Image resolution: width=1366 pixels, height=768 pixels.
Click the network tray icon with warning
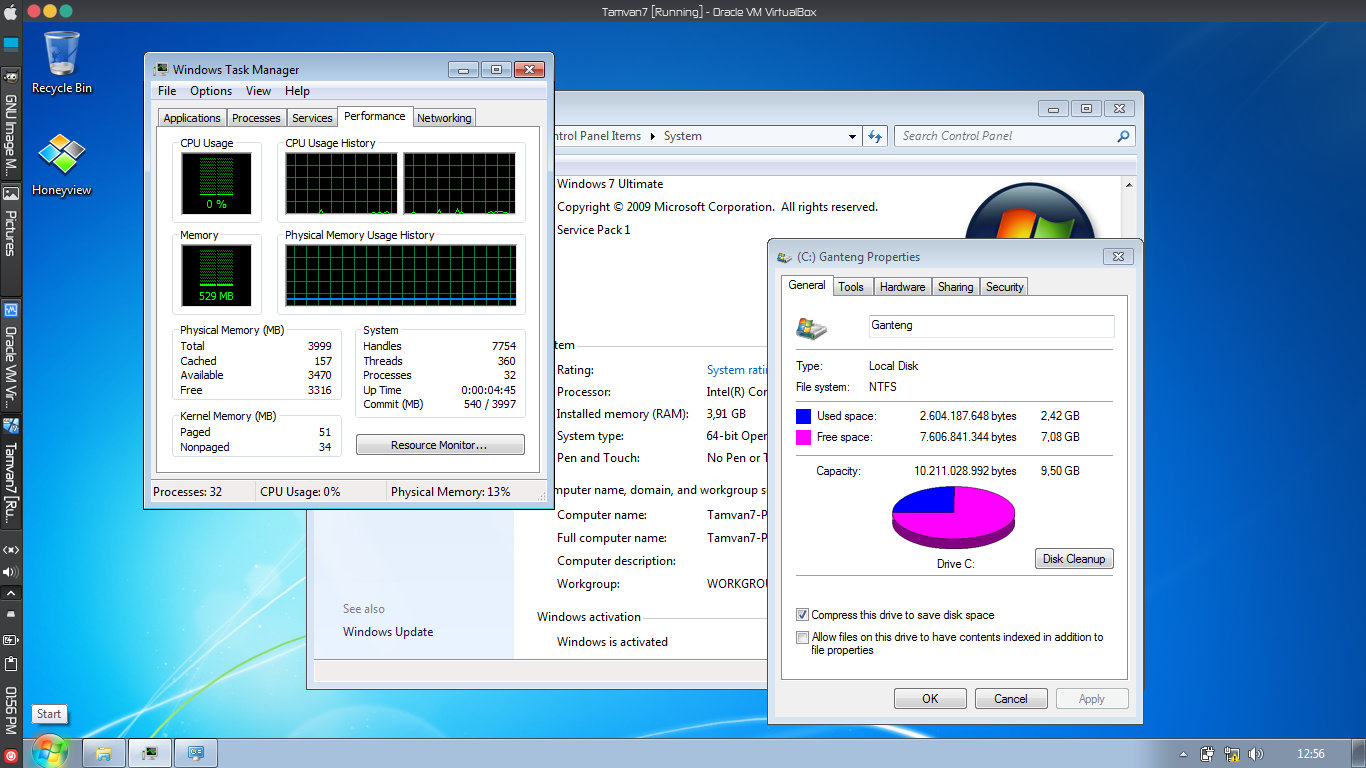pos(1232,754)
